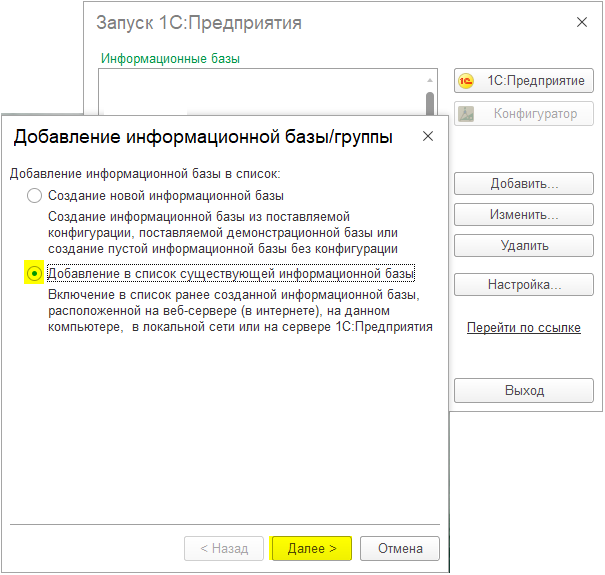Open the 'Настройка...' launcher settings
Screen dimensions: 605x575
coord(524,285)
